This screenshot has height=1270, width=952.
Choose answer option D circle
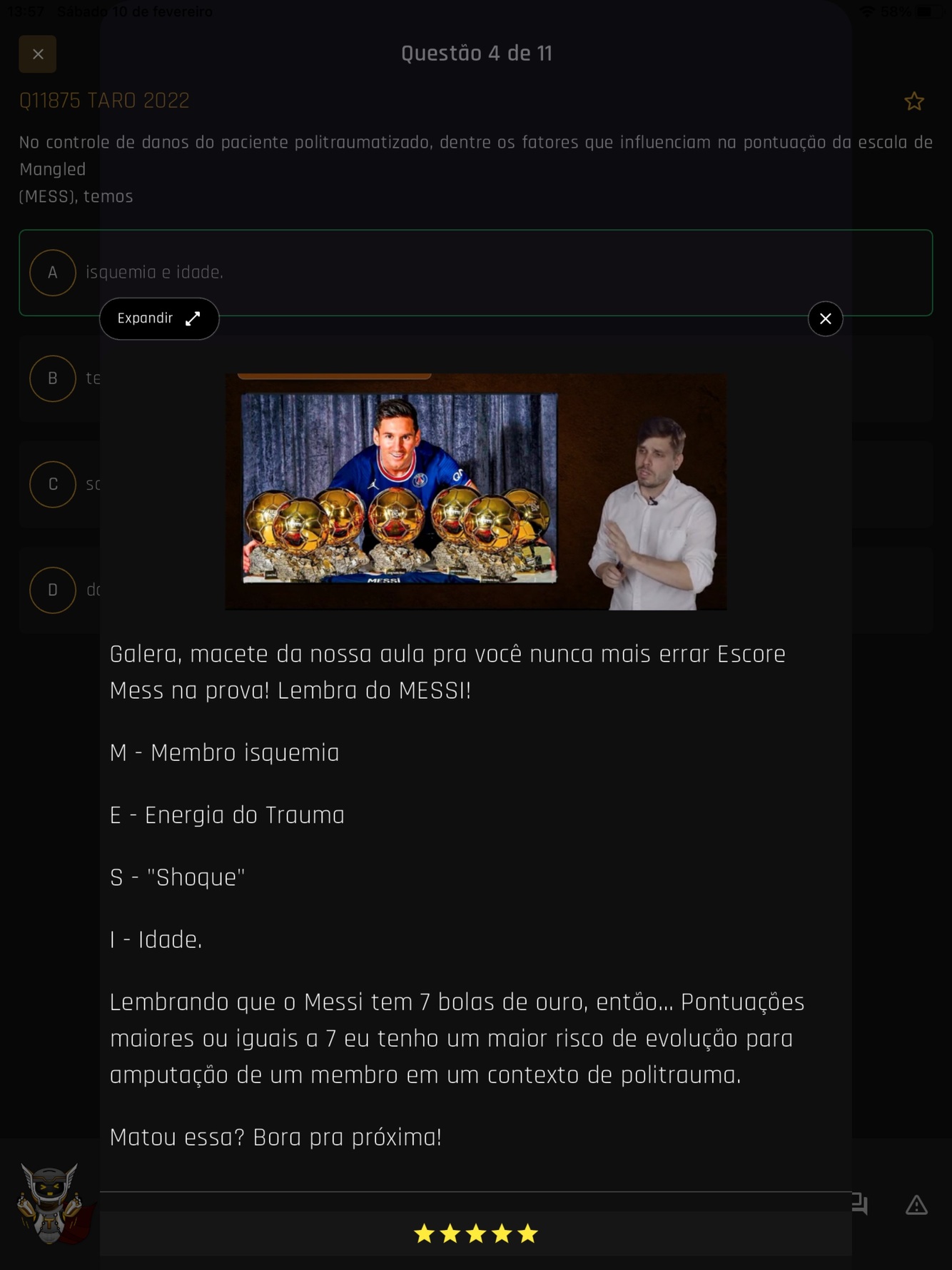click(x=53, y=590)
